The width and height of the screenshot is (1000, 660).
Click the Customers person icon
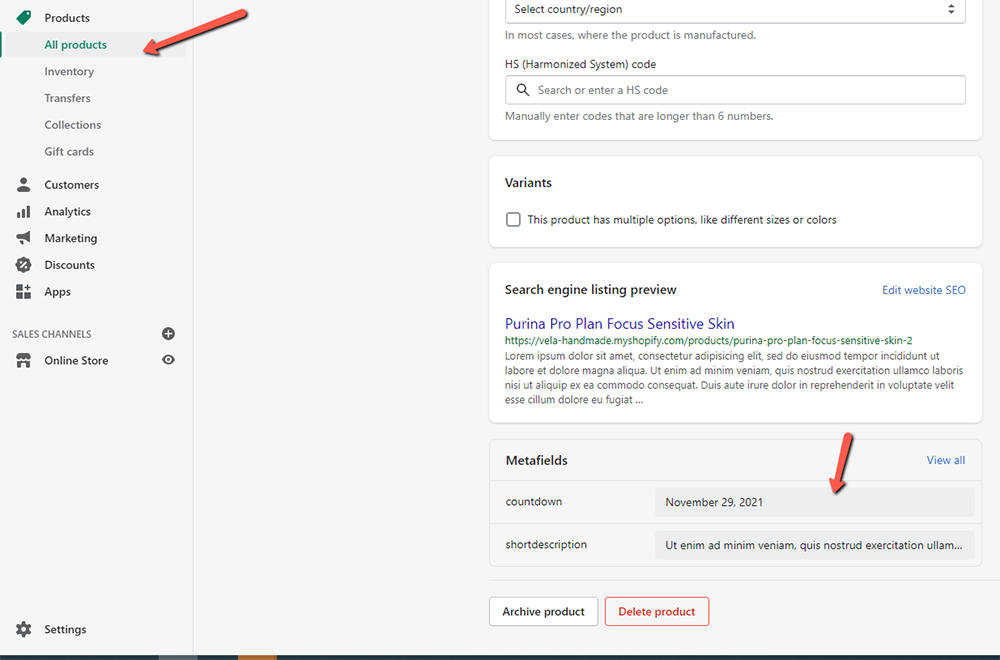[24, 185]
